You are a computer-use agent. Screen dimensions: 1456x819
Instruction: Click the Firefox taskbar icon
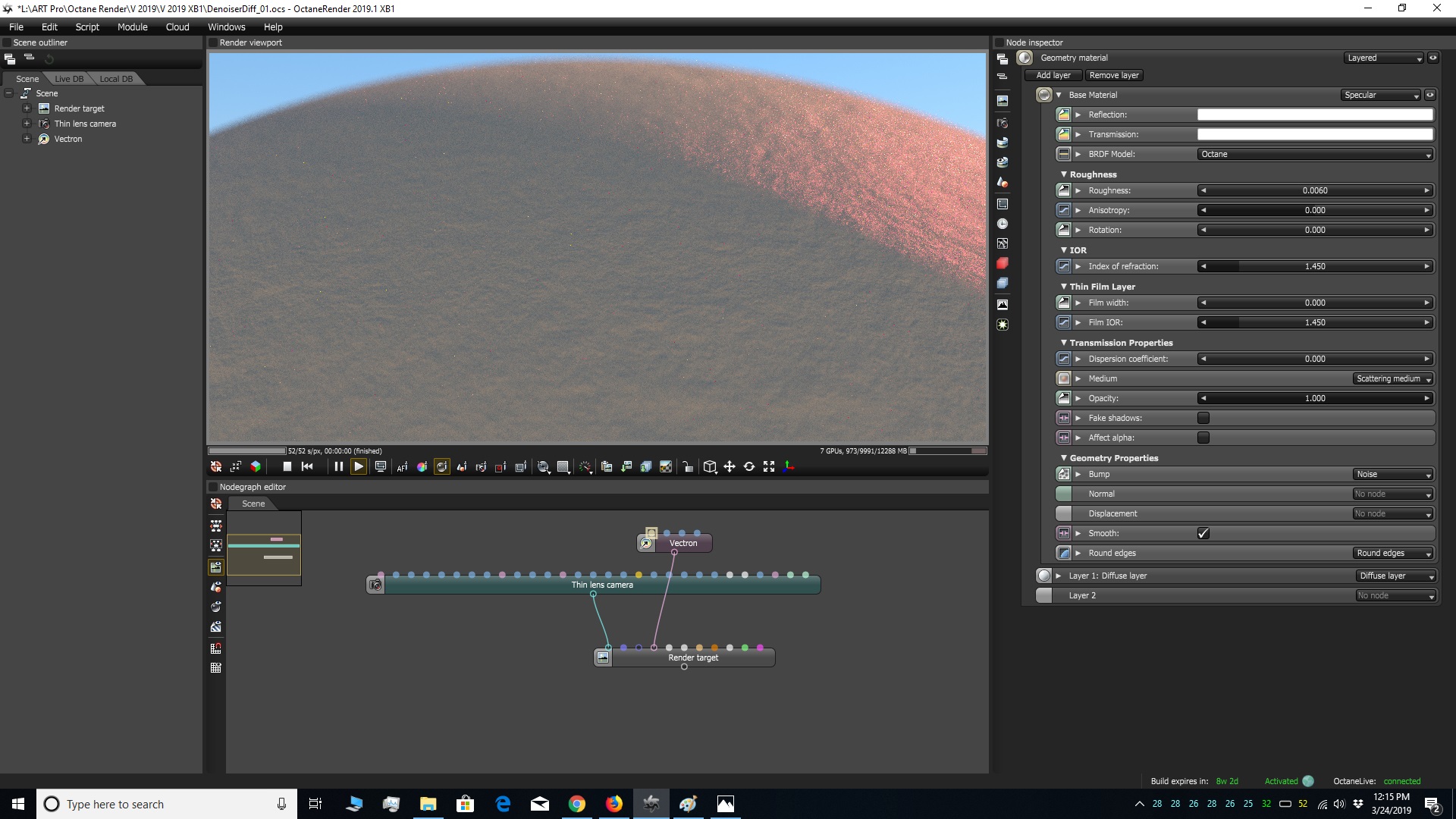click(x=613, y=804)
